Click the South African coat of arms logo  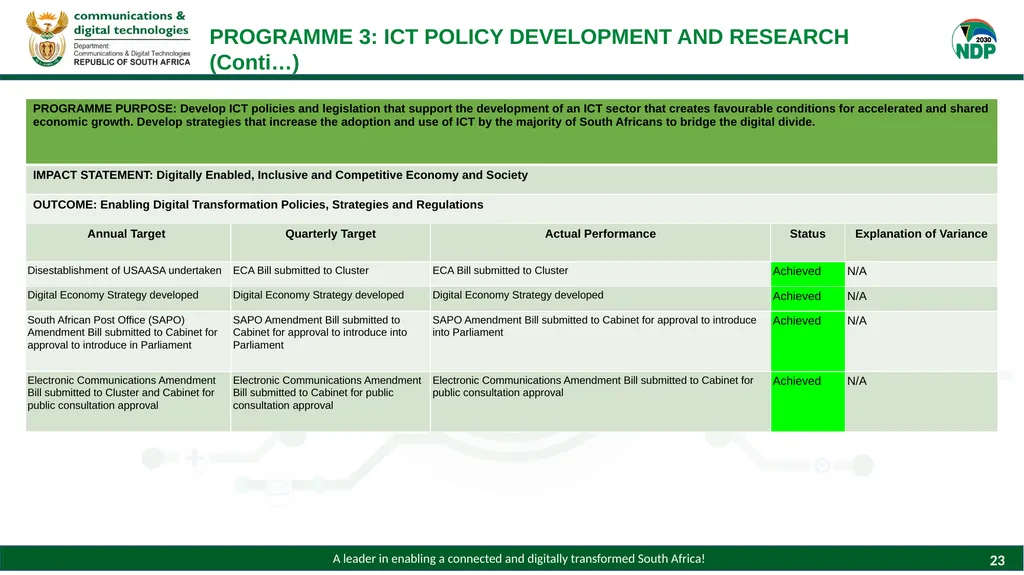pos(47,39)
